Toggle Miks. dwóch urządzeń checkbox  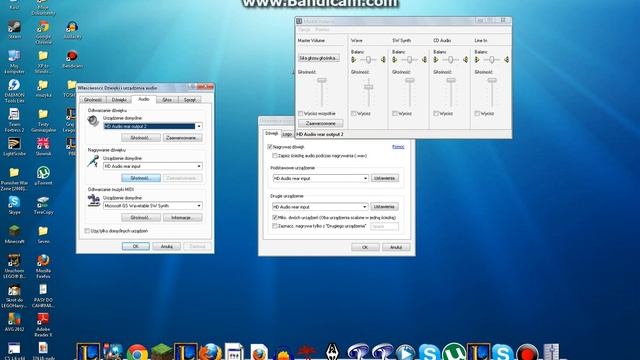tap(275, 218)
